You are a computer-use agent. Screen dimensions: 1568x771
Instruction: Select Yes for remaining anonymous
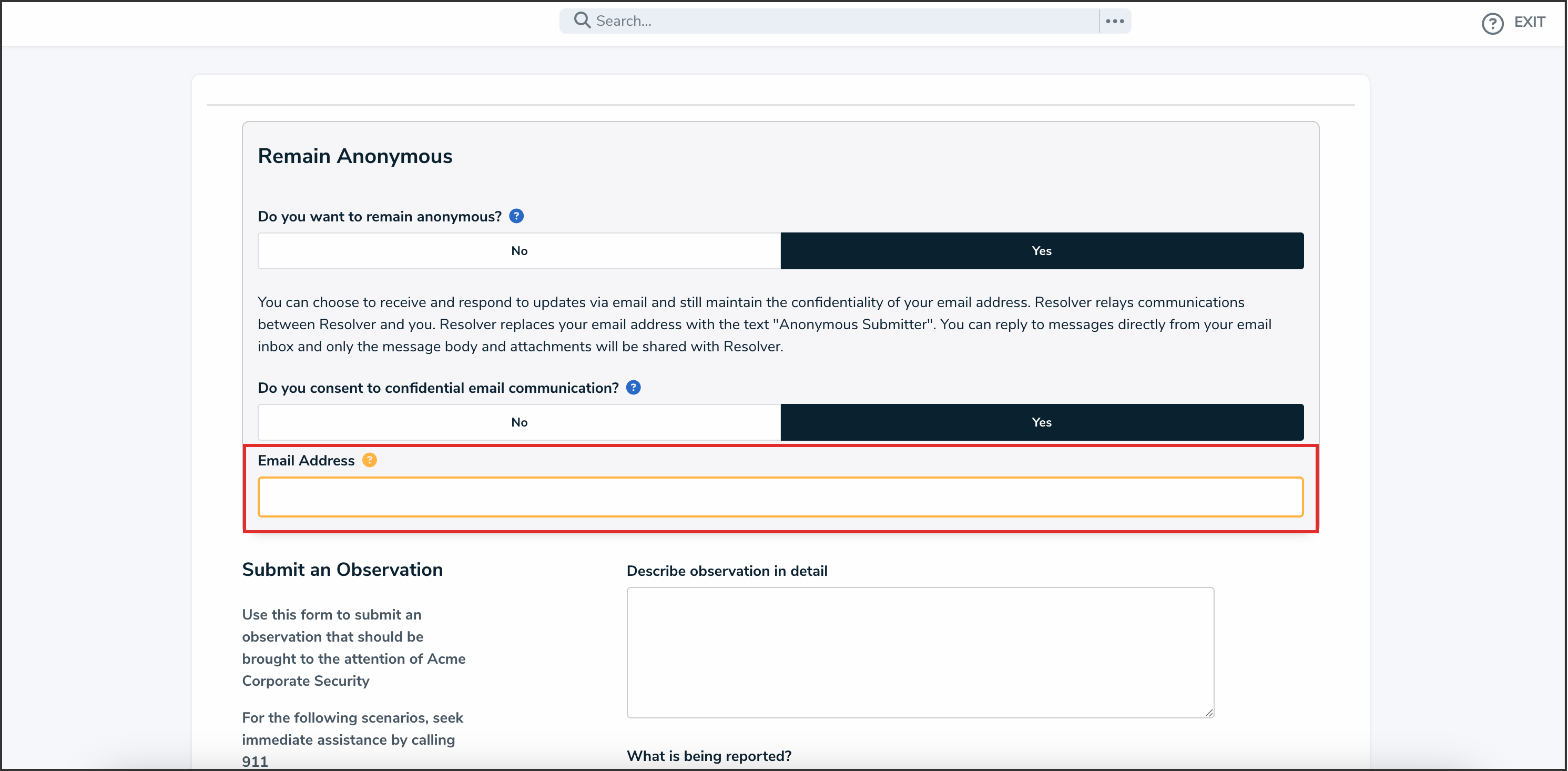1042,250
